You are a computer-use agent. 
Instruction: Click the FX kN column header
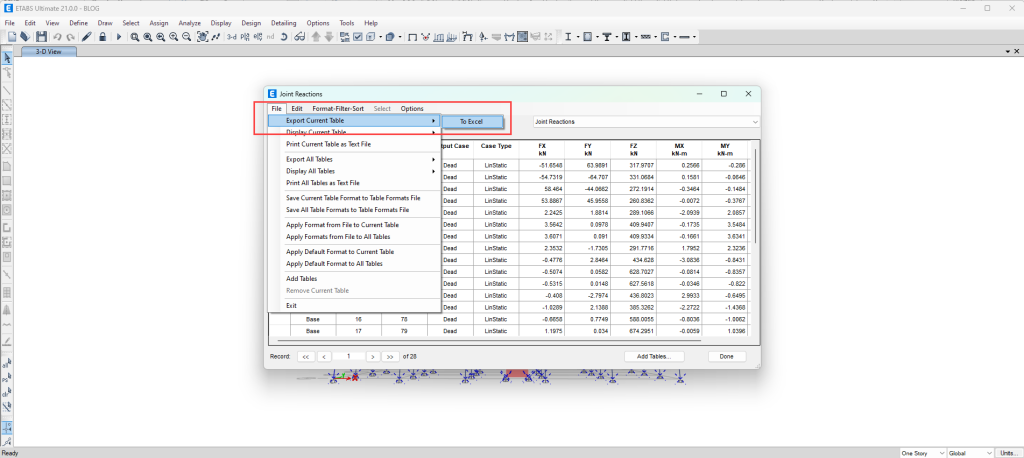coord(542,149)
